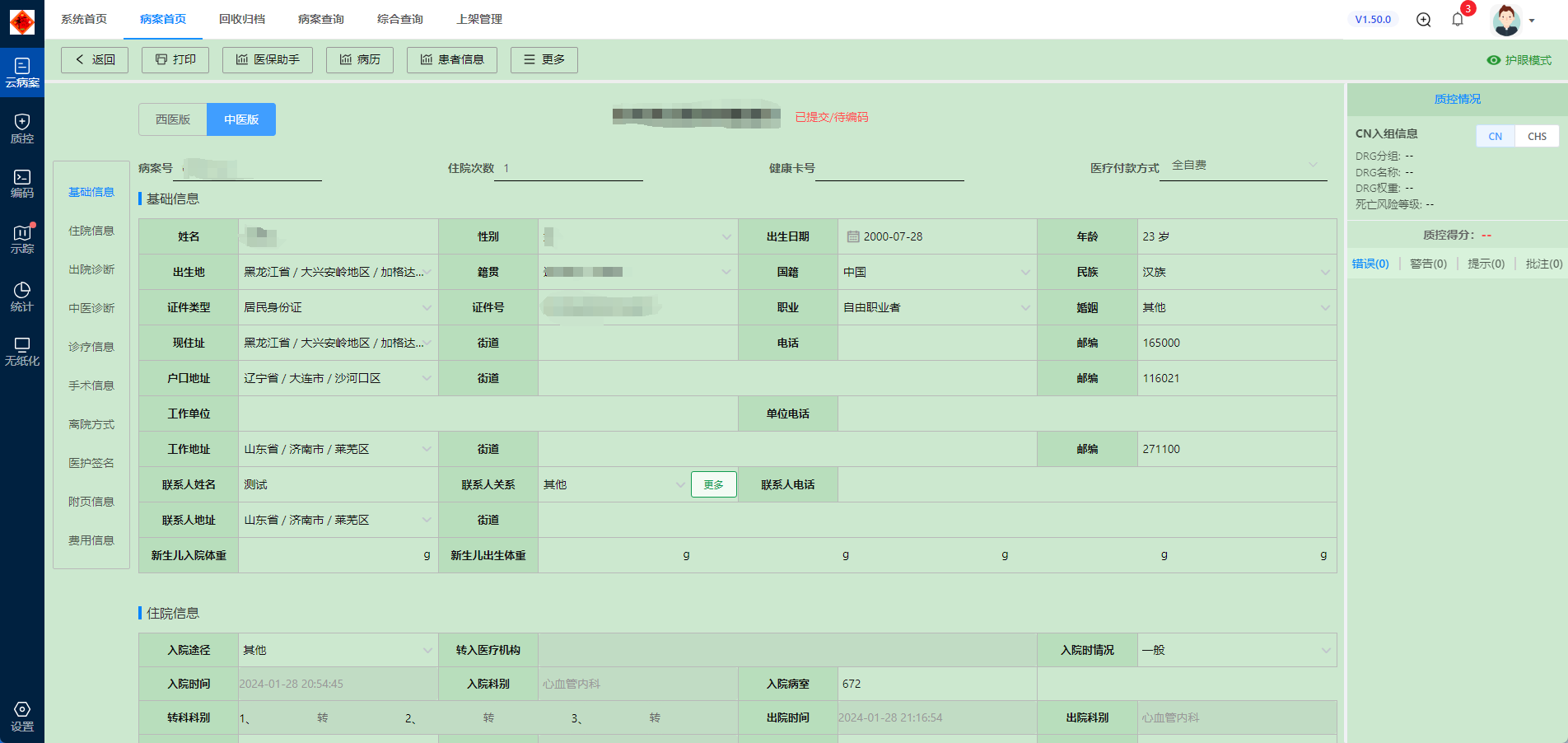
Task: Click the 健康卡号 input field
Action: point(889,168)
